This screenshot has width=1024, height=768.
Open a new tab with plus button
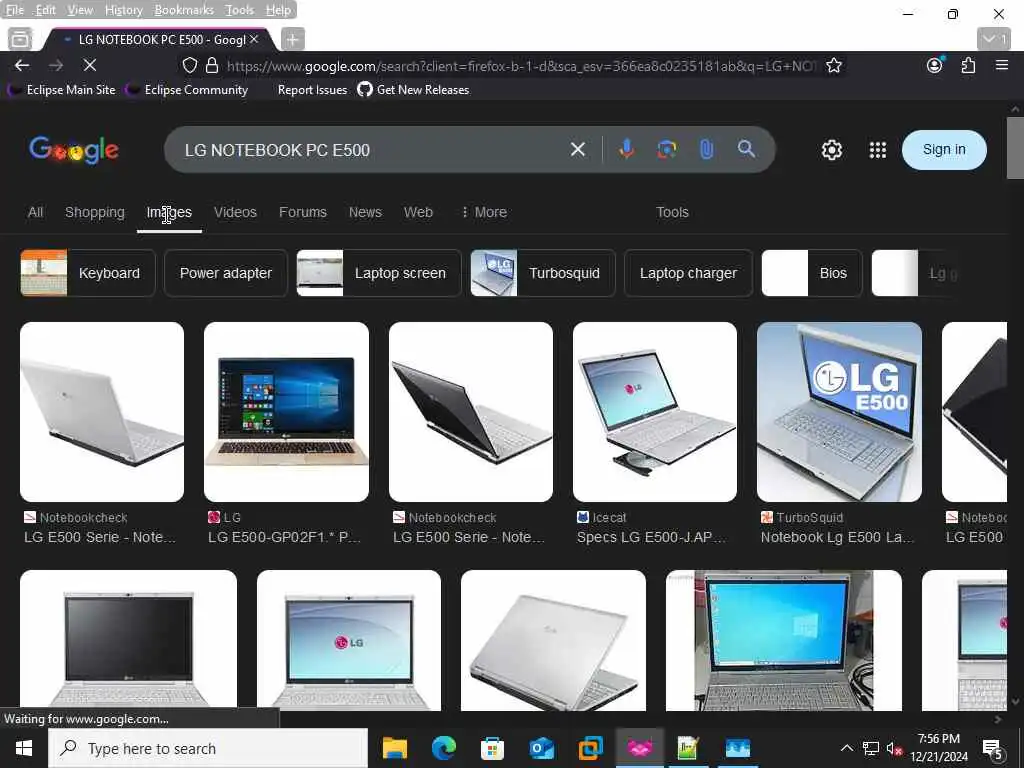click(x=293, y=40)
